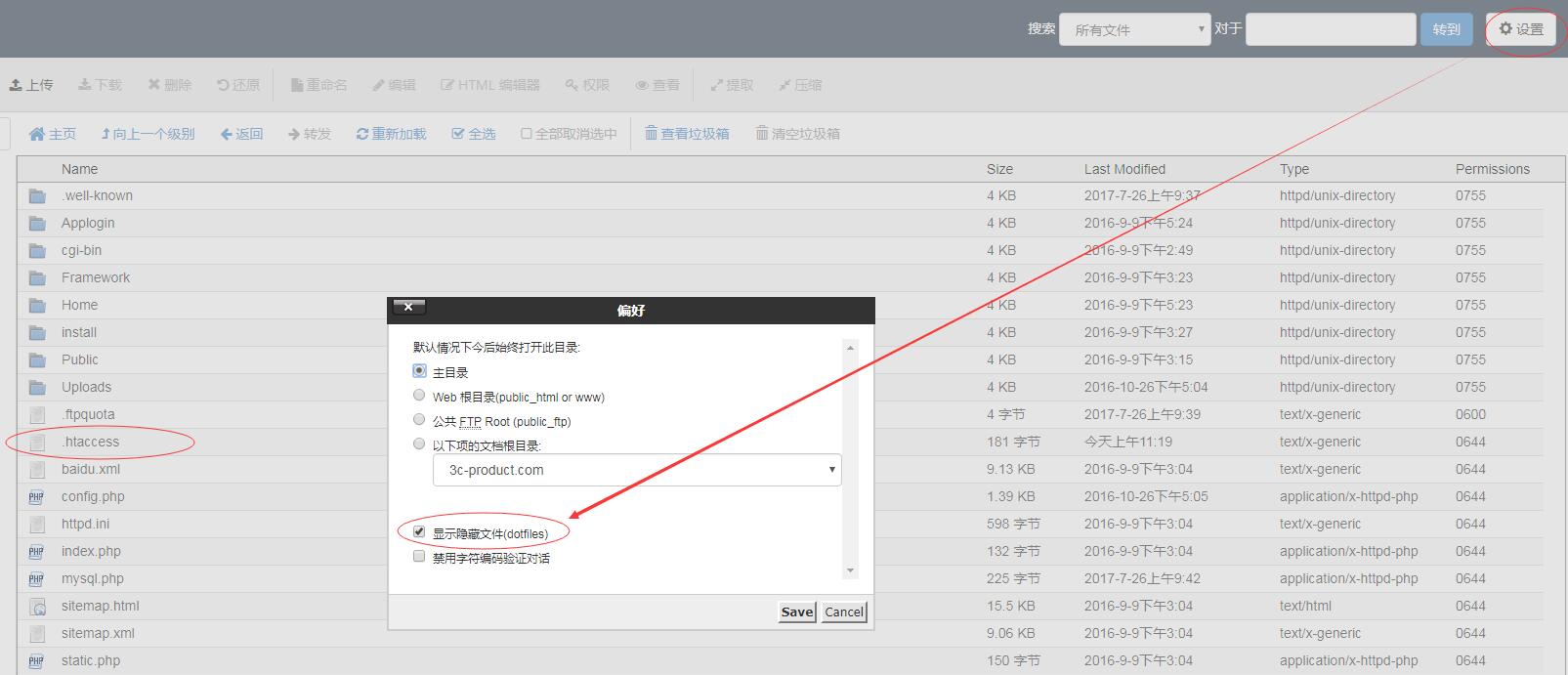The image size is (1568, 675).
Task: Open 设置 (Settings) gear button
Action: coord(1521,29)
